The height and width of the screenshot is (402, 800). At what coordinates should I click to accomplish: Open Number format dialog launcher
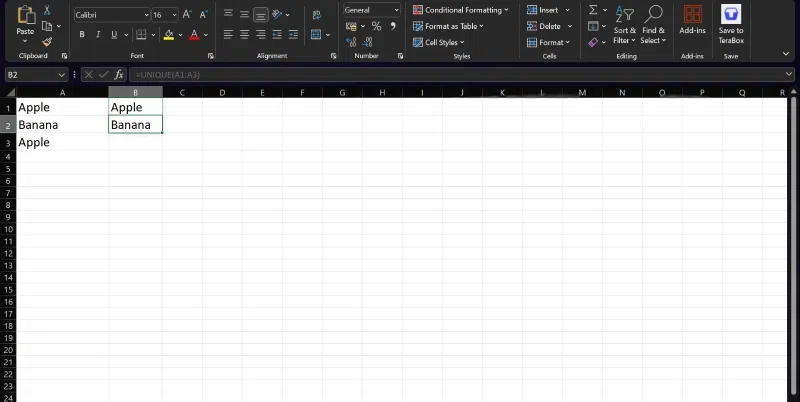point(401,56)
